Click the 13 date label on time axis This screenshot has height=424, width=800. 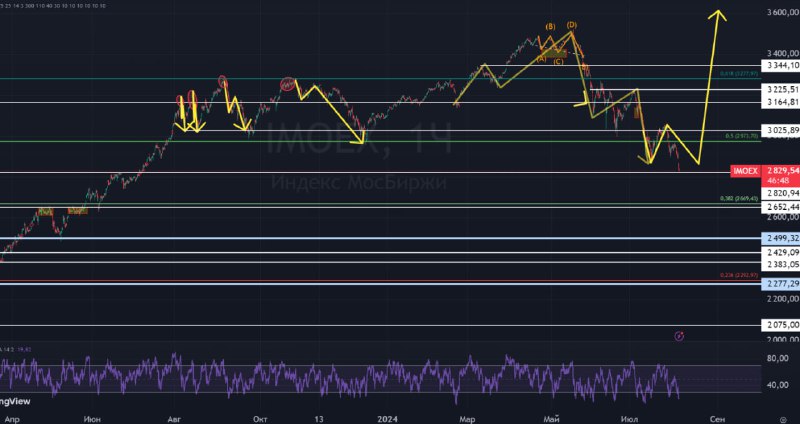(319, 419)
